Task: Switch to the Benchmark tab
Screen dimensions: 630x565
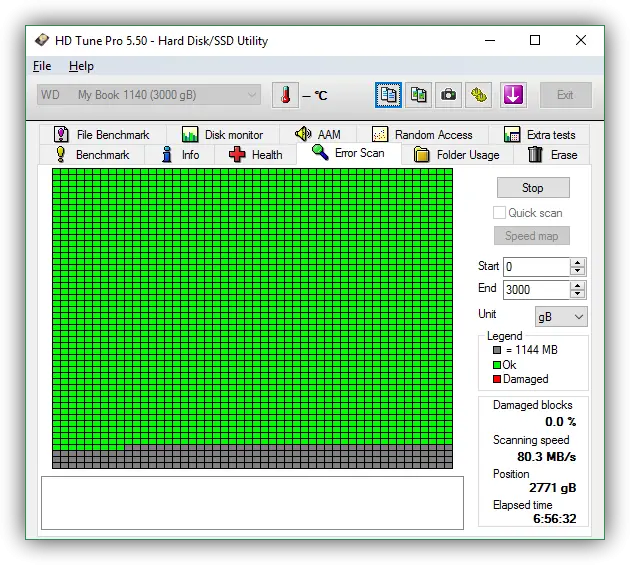Action: 92,154
